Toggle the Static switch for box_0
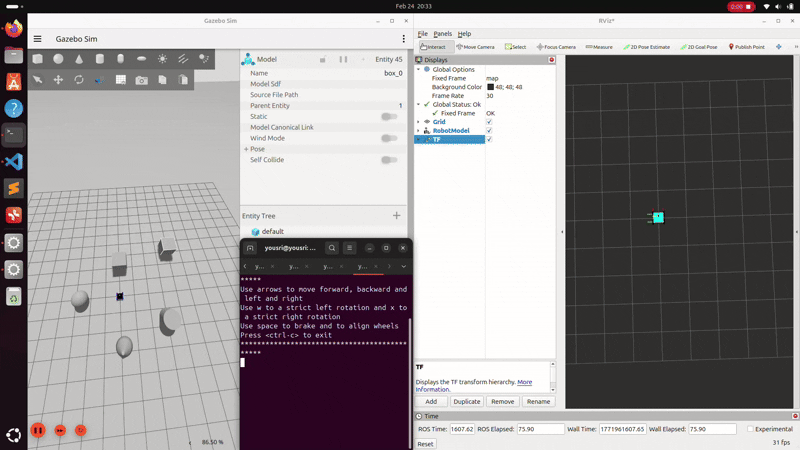 389,116
